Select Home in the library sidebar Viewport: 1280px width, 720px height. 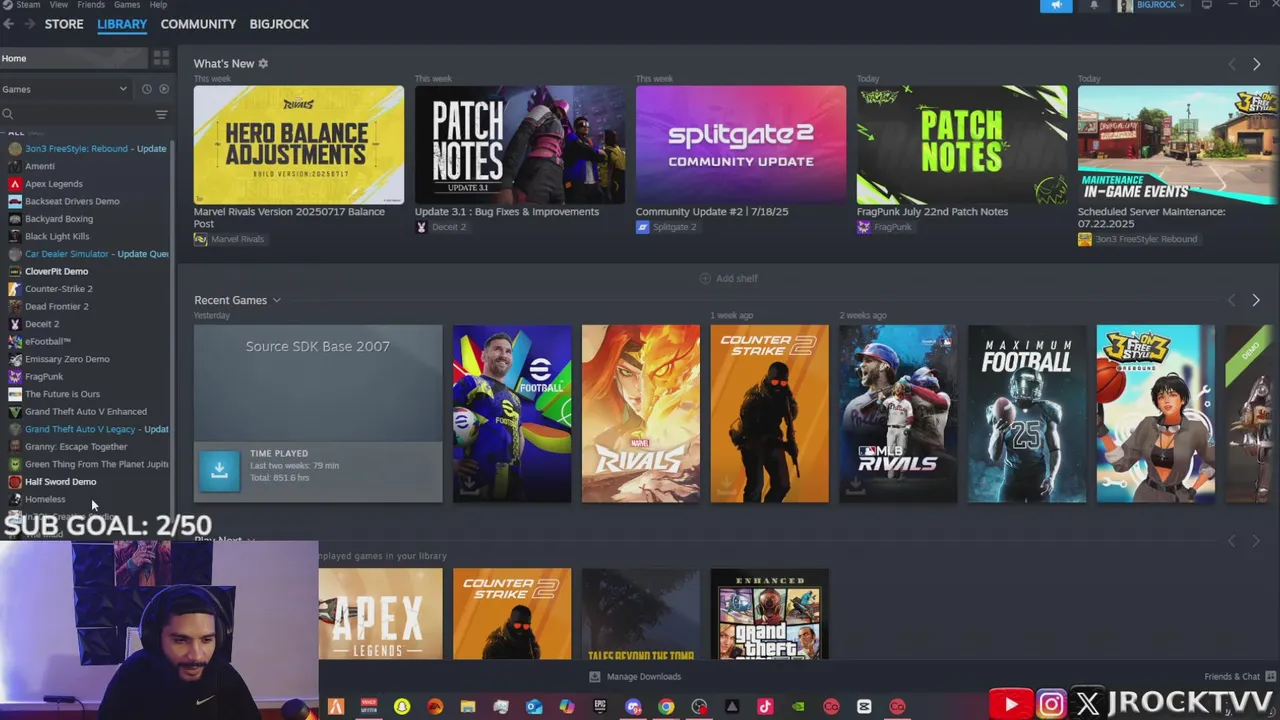tap(75, 58)
